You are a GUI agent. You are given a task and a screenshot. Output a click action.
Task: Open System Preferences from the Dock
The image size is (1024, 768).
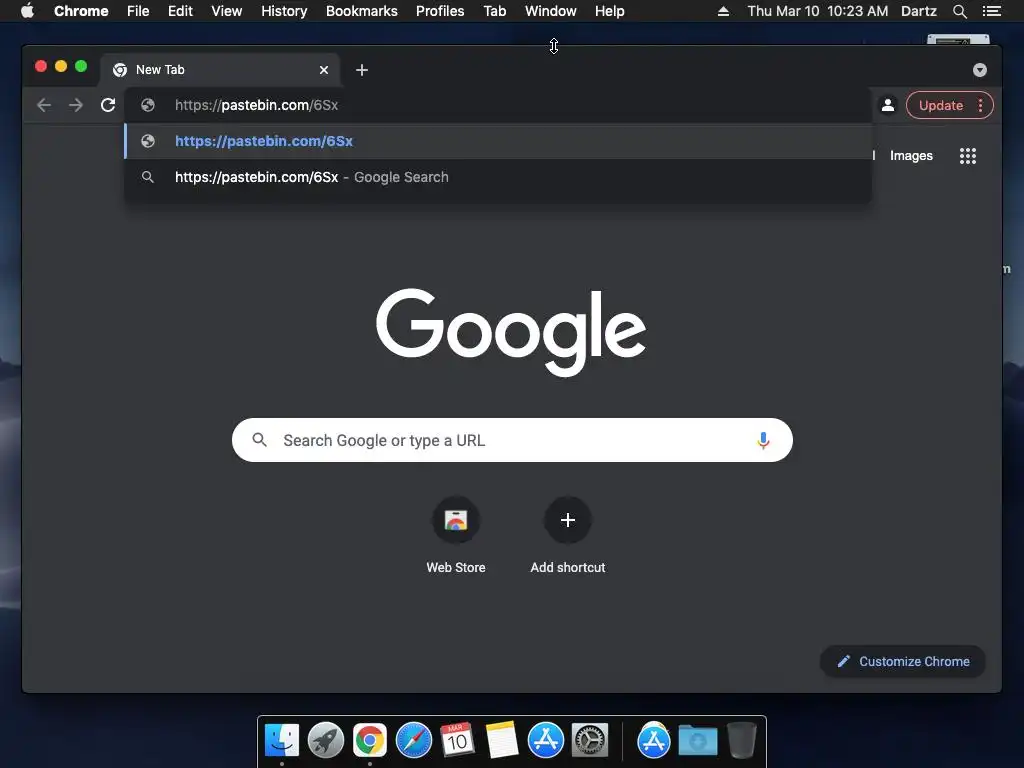coord(590,741)
